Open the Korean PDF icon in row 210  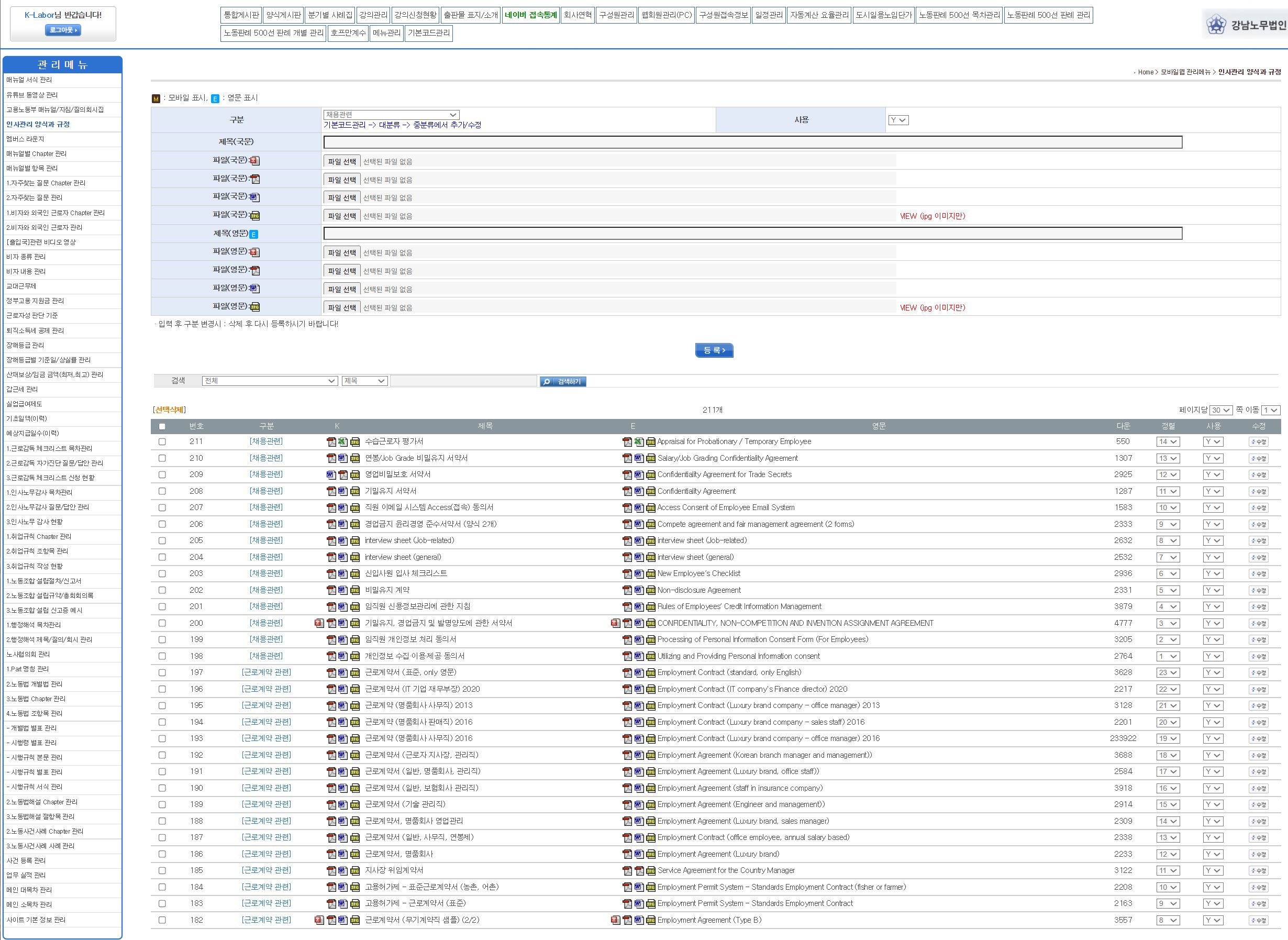pos(331,458)
